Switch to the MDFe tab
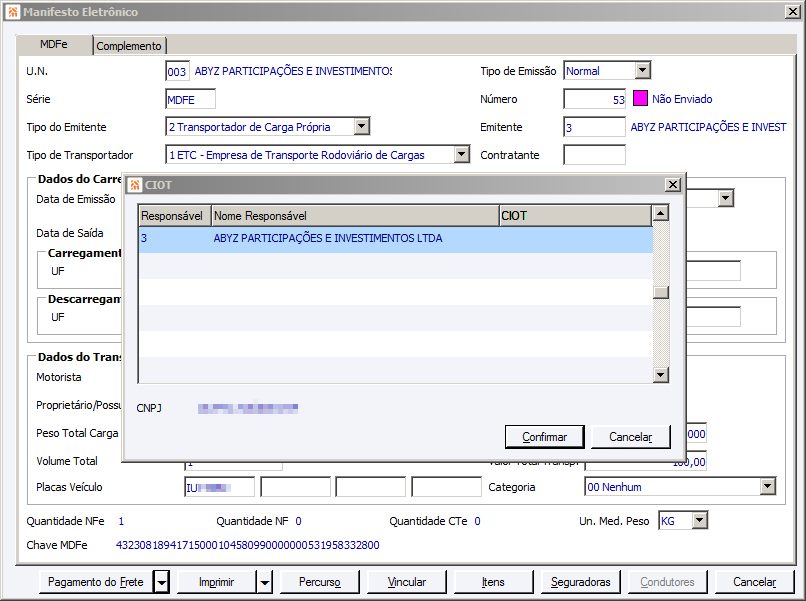Screen dimensions: 806x601 coord(53,45)
